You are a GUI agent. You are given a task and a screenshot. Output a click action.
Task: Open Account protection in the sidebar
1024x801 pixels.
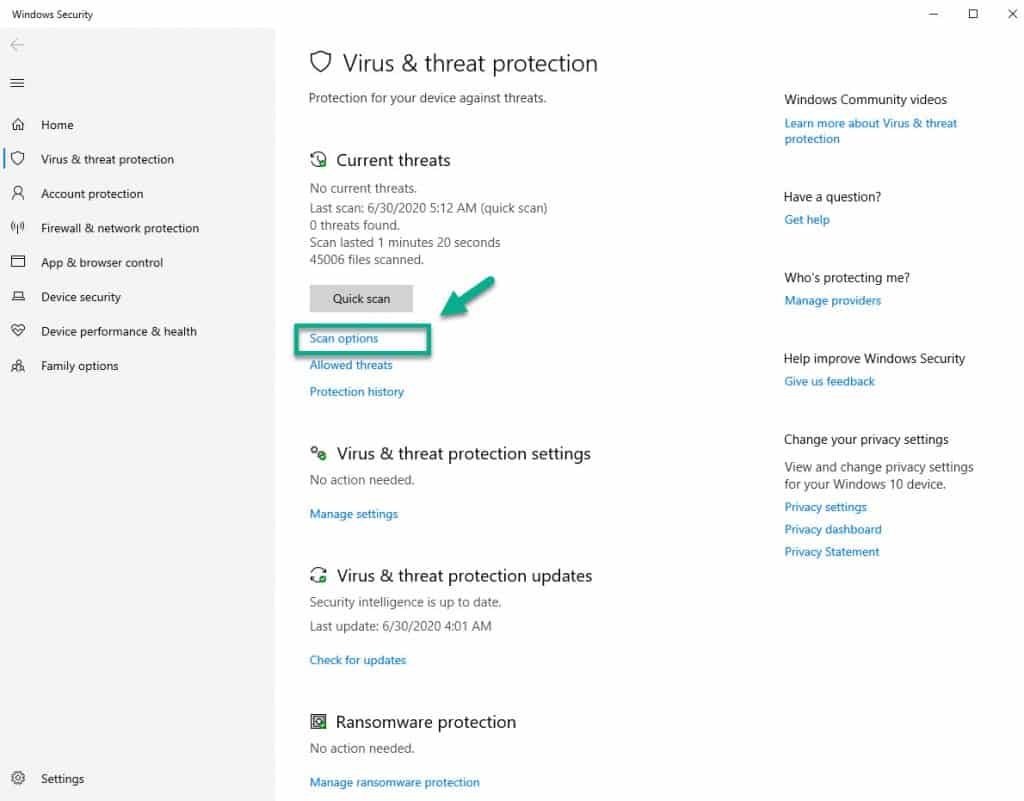coord(93,193)
